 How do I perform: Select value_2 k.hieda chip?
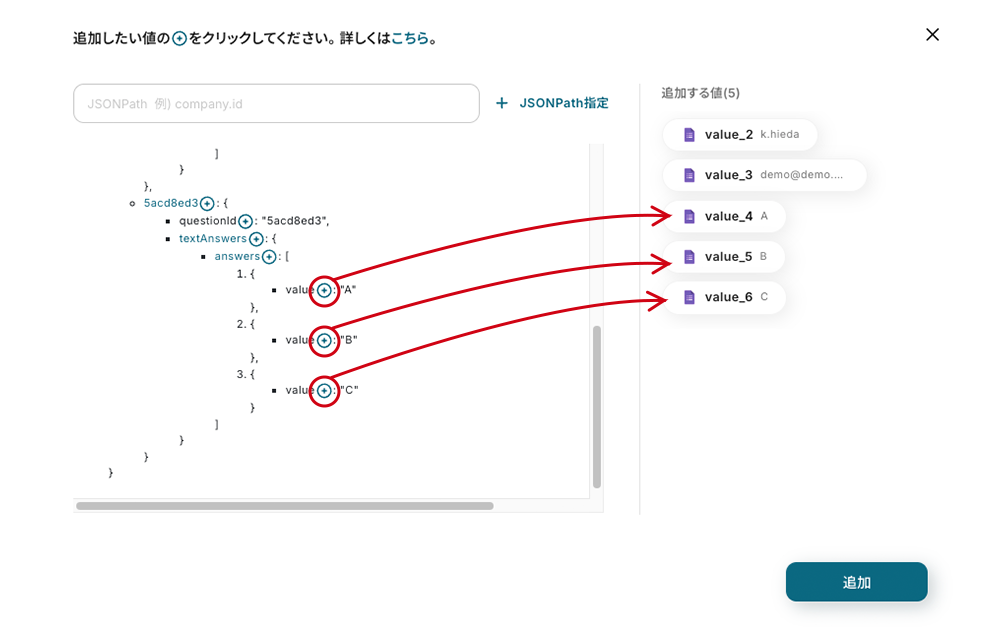click(x=740, y=135)
